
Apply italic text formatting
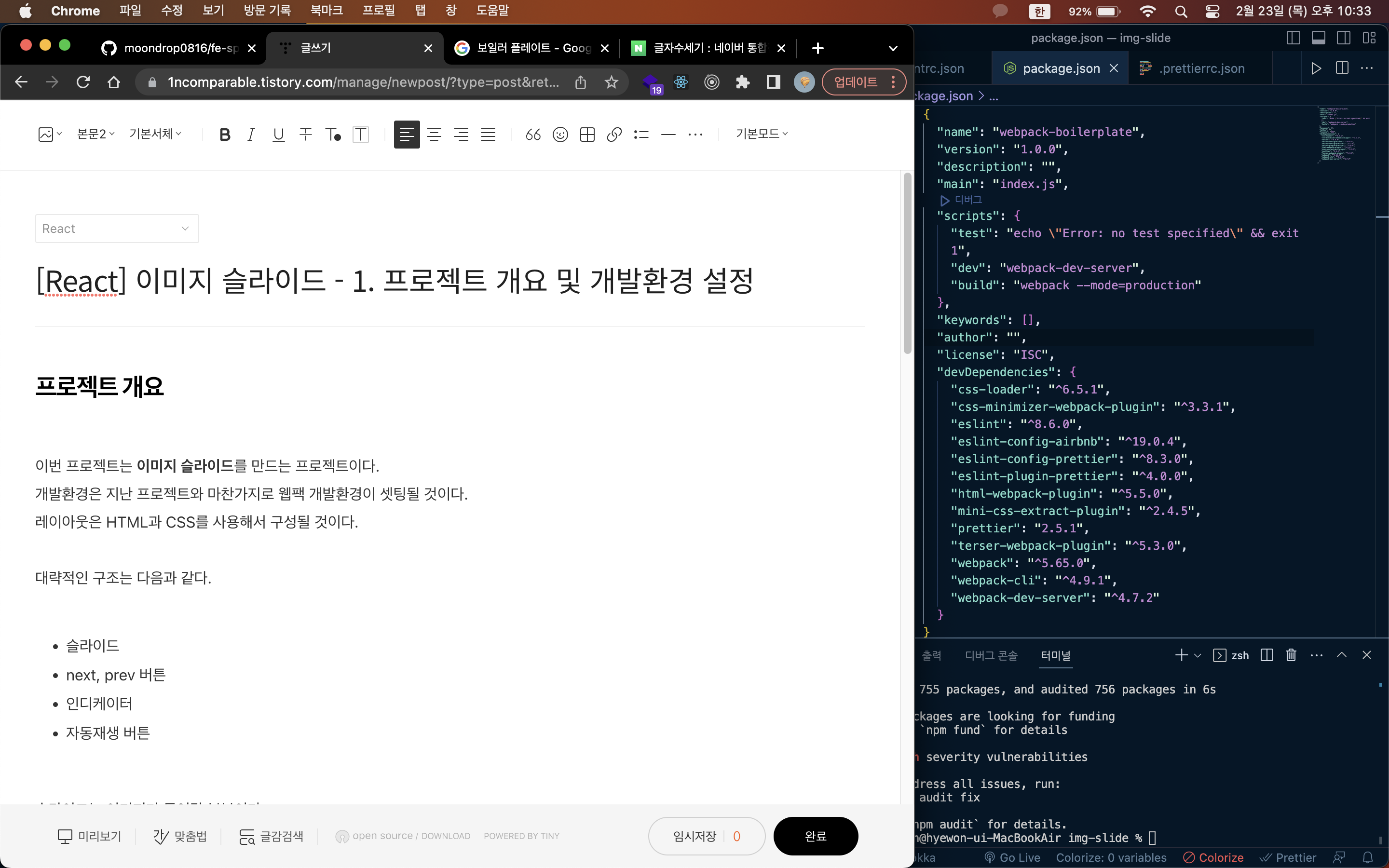pos(251,135)
